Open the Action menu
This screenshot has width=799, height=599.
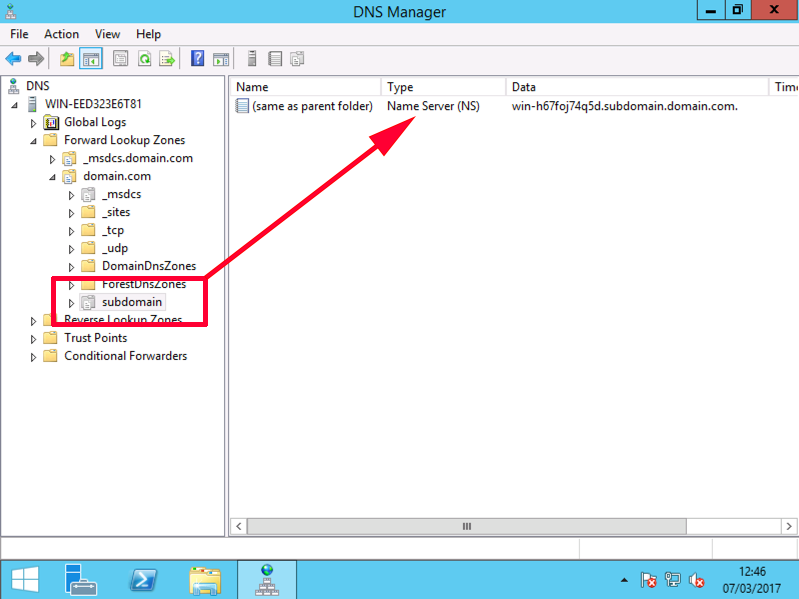coord(62,34)
